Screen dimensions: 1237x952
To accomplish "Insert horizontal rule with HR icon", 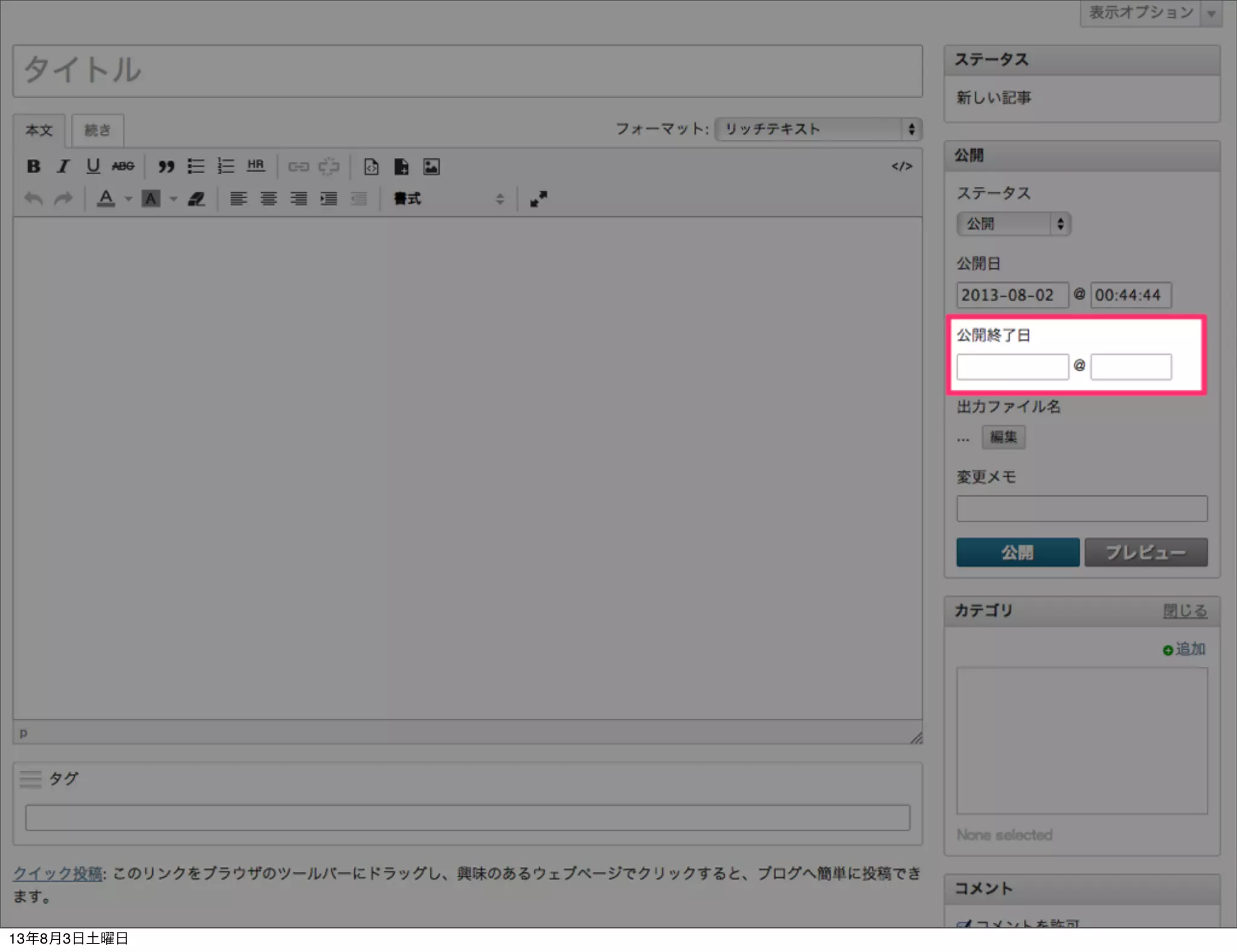I will coord(255,166).
